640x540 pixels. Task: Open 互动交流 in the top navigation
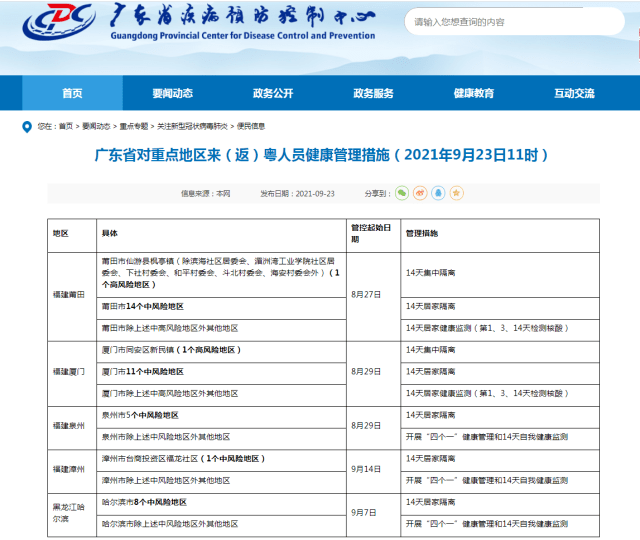click(574, 93)
